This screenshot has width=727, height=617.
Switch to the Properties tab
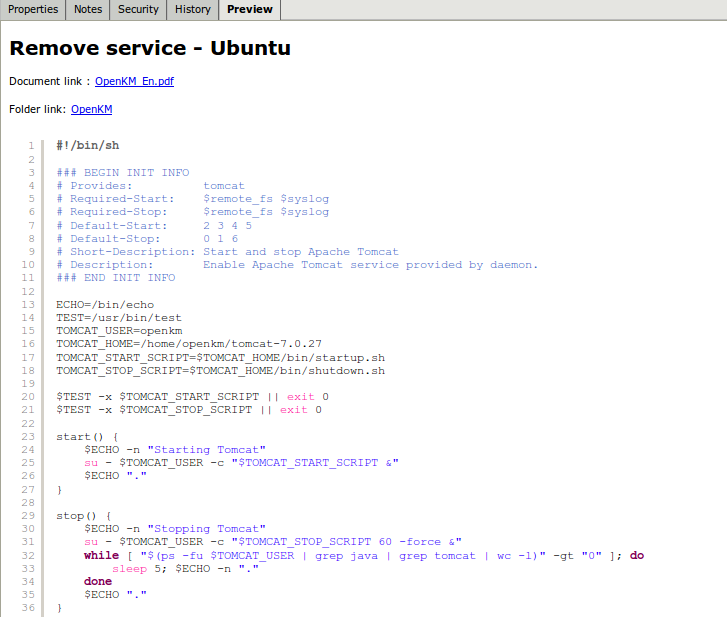(x=33, y=9)
